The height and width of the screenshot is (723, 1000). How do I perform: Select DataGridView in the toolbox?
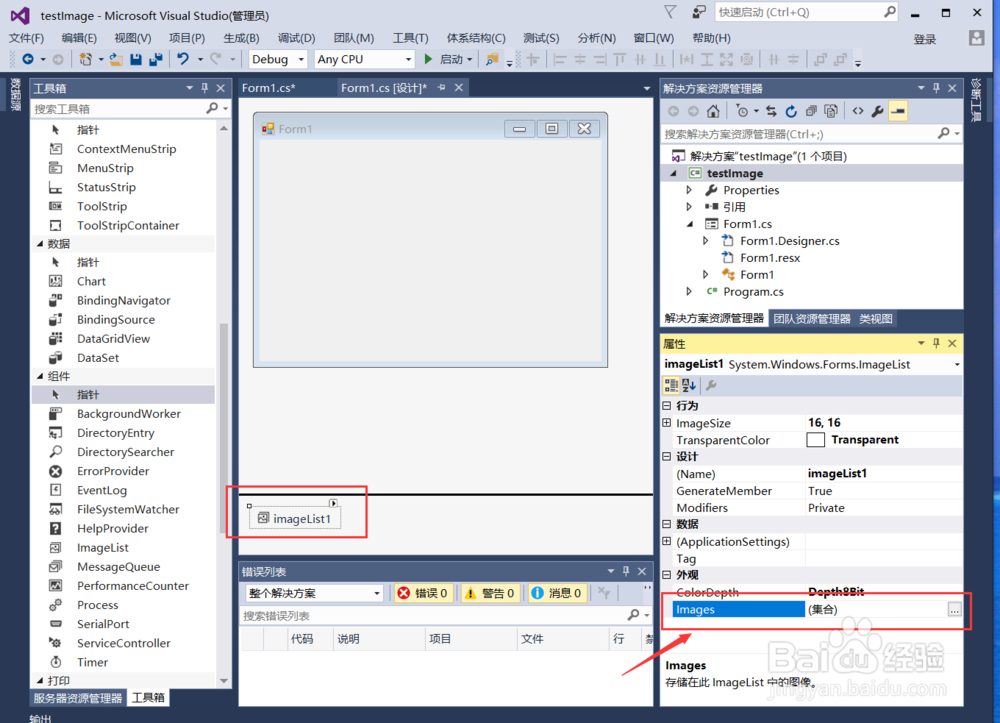(x=114, y=339)
